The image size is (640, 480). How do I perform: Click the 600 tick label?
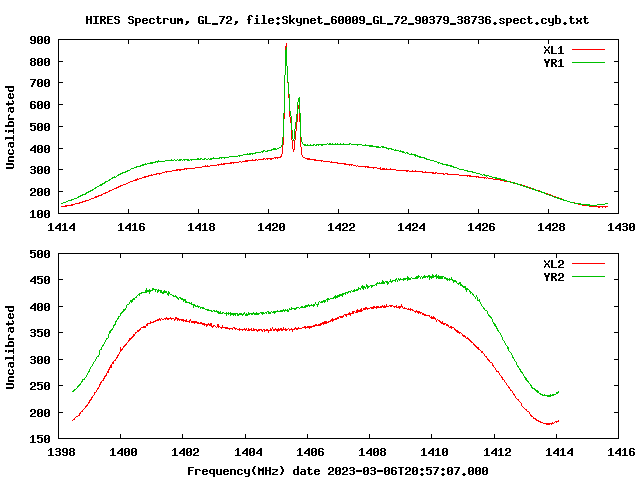coord(40,105)
